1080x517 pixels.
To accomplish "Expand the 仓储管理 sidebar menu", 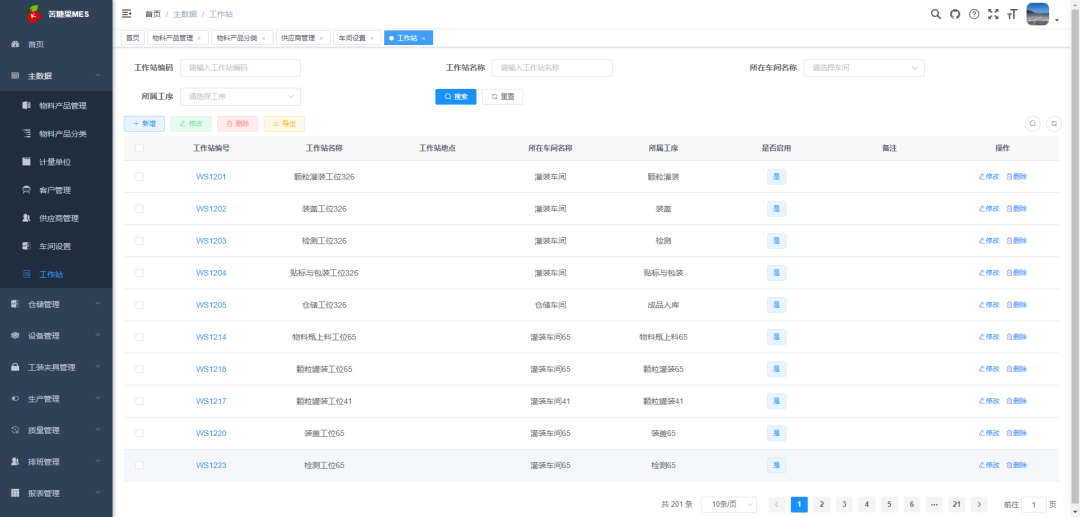I will (x=56, y=304).
